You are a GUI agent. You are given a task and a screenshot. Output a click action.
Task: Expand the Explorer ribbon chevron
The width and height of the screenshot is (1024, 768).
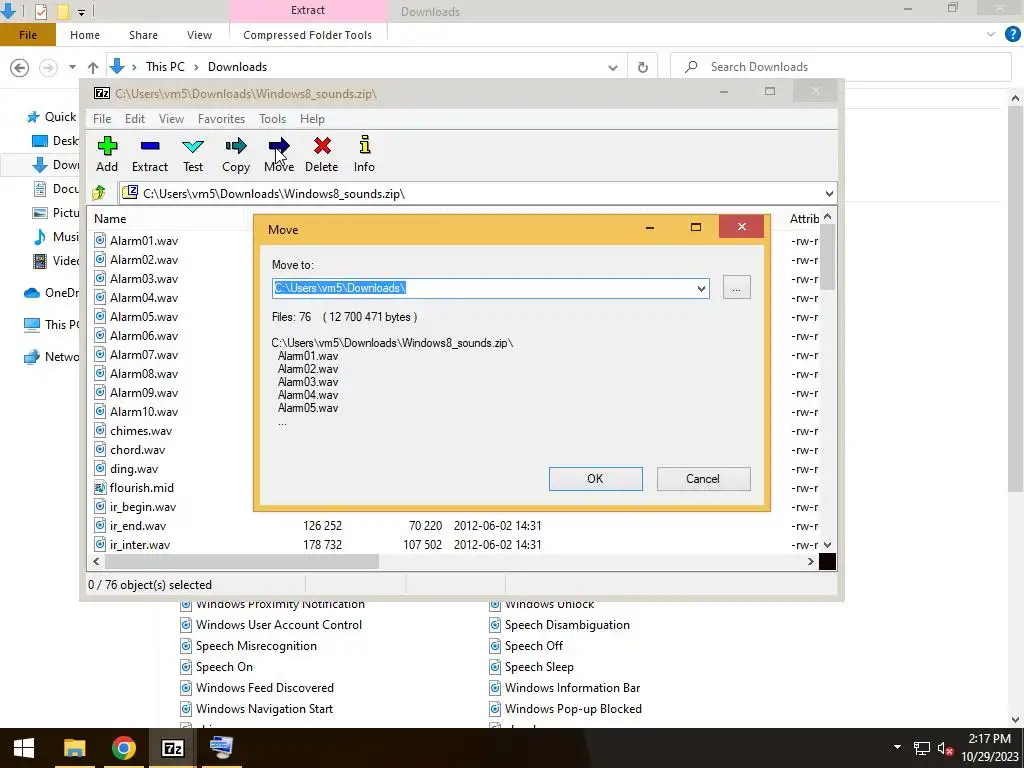(991, 35)
